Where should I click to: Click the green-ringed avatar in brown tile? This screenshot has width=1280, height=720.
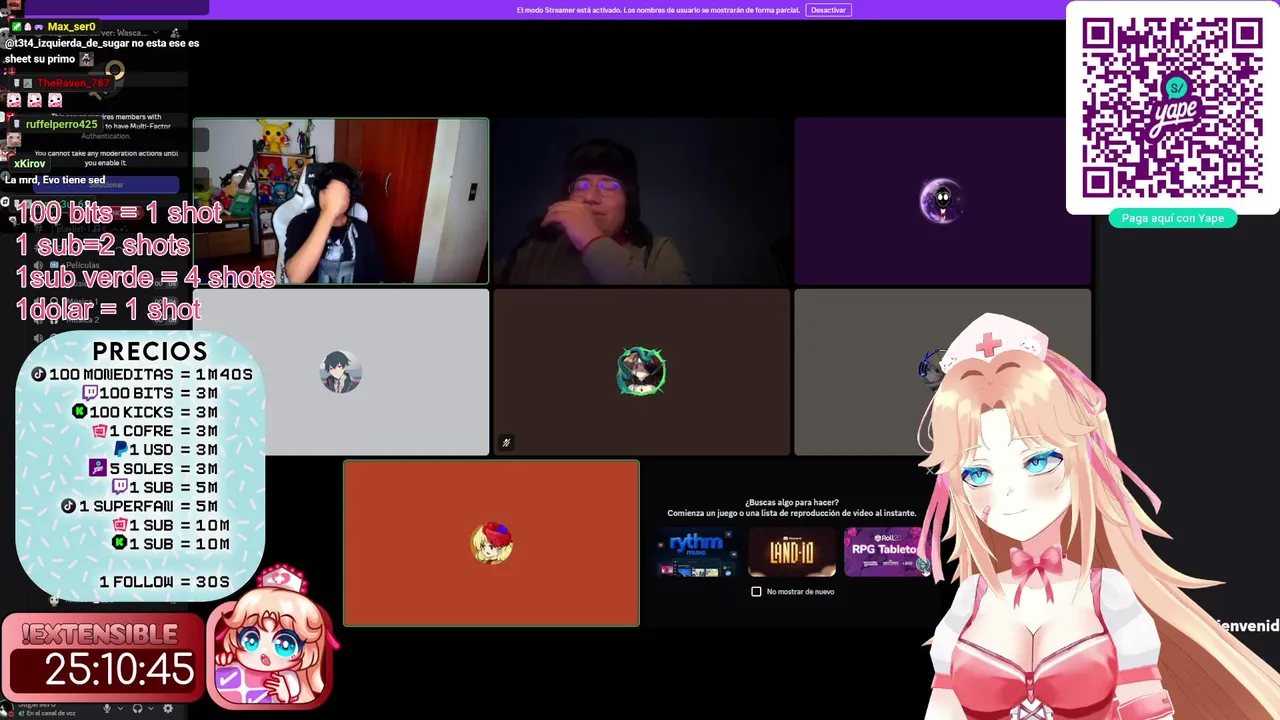point(641,372)
